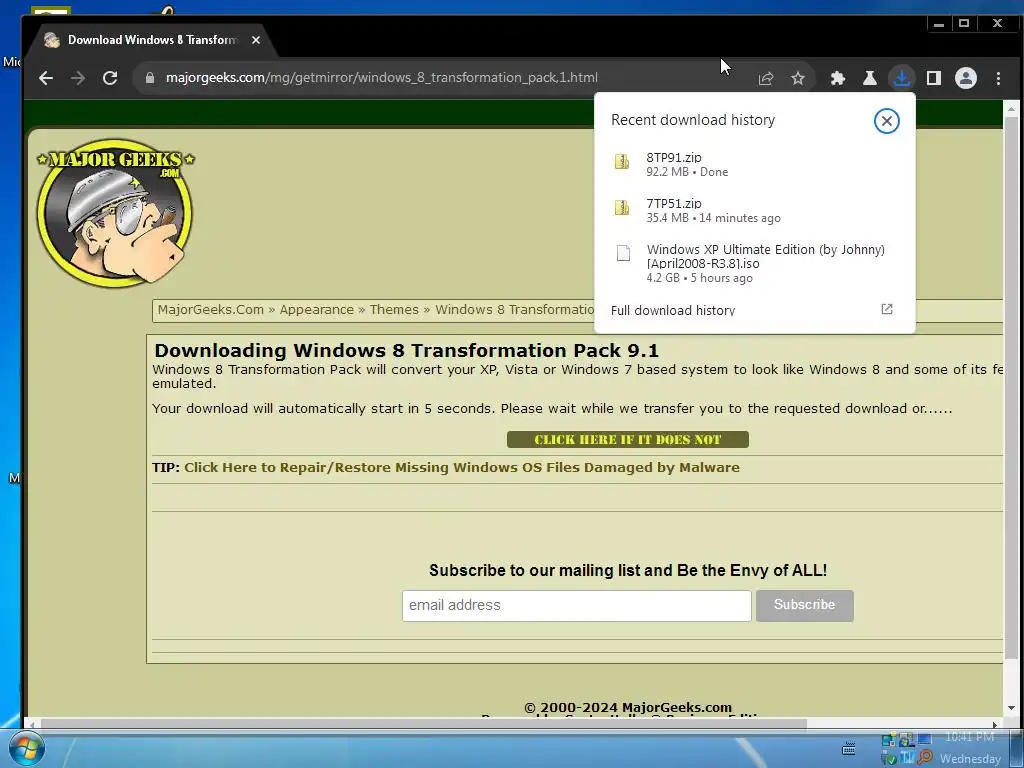Image resolution: width=1024 pixels, height=768 pixels.
Task: Click the vertical scrollbar up arrow
Action: click(1011, 109)
